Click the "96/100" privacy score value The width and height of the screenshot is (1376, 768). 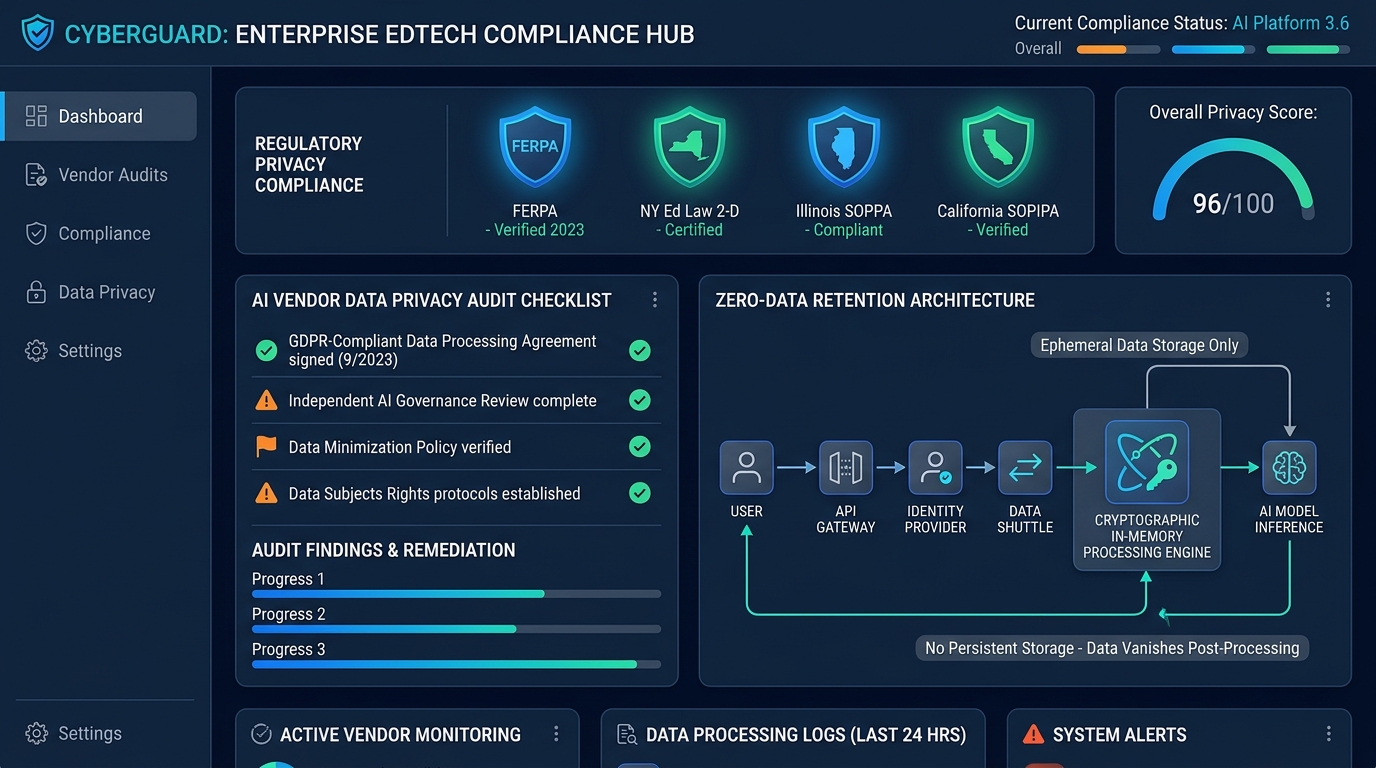[1233, 204]
